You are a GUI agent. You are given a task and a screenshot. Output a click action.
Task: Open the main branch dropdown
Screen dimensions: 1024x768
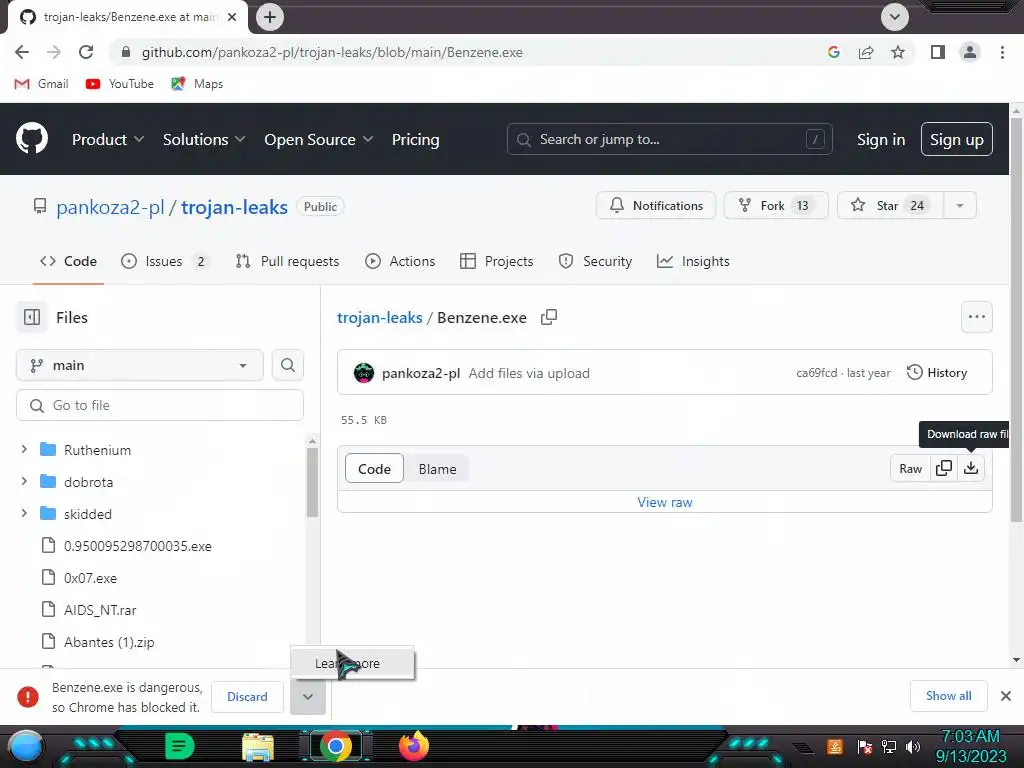[140, 365]
